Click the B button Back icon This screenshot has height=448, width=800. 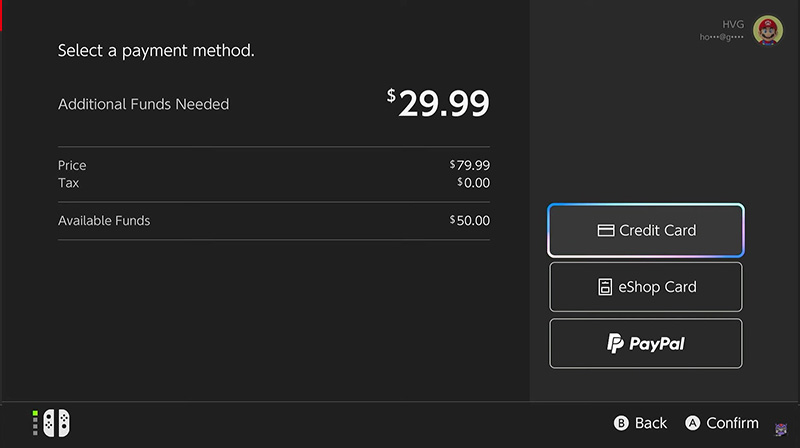621,423
